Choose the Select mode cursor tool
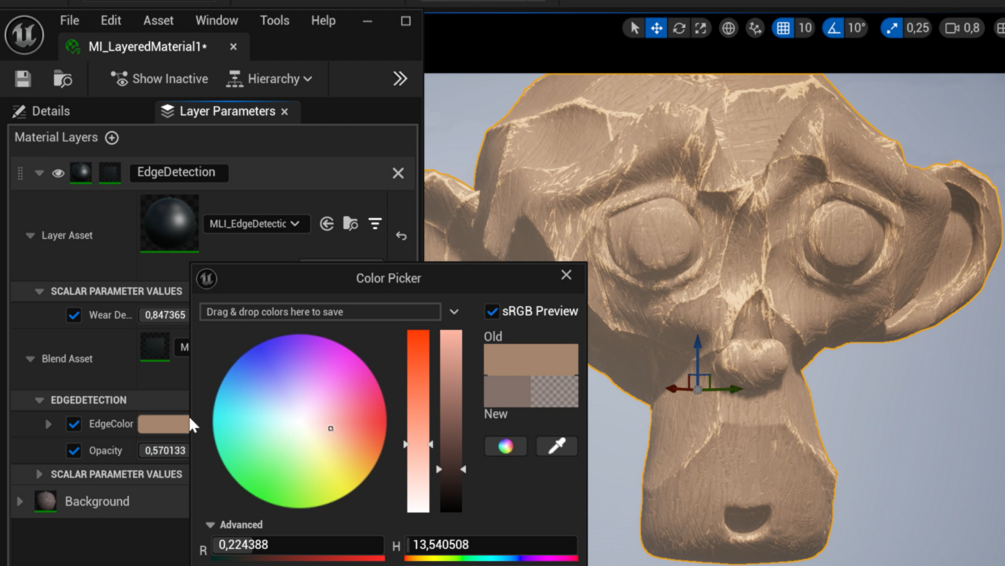The image size is (1005, 566). (x=634, y=28)
